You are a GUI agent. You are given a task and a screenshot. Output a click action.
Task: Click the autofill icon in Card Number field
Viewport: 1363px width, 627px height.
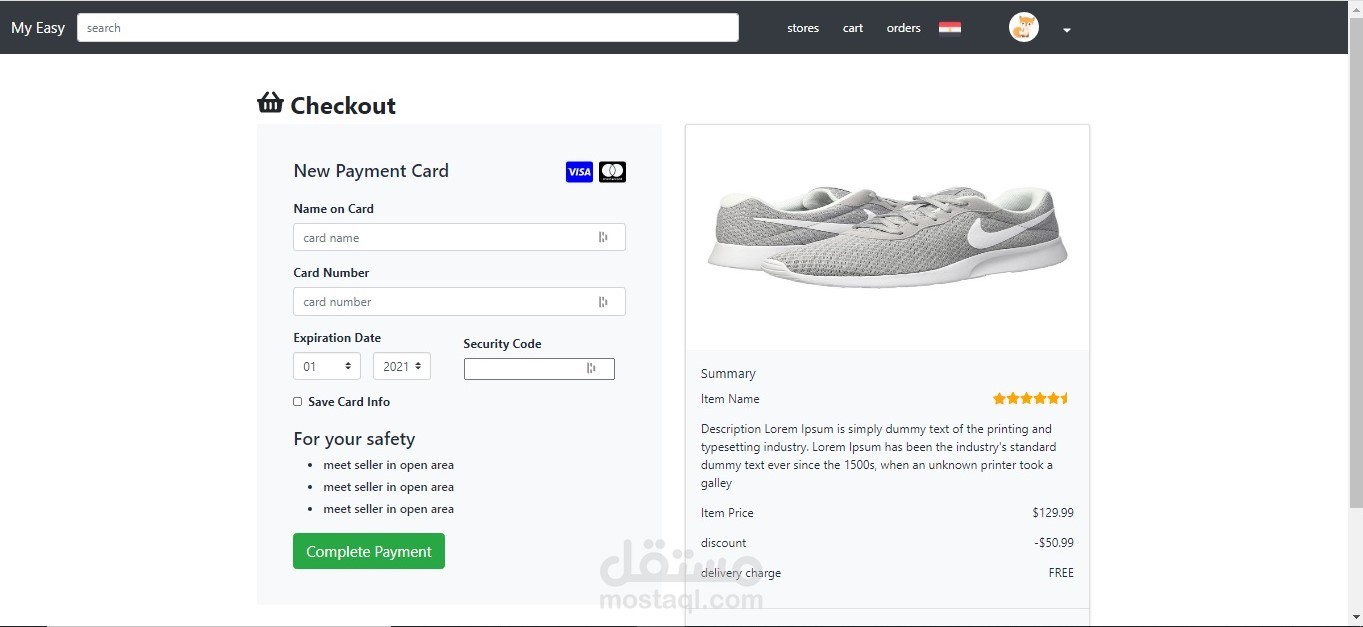[603, 302]
